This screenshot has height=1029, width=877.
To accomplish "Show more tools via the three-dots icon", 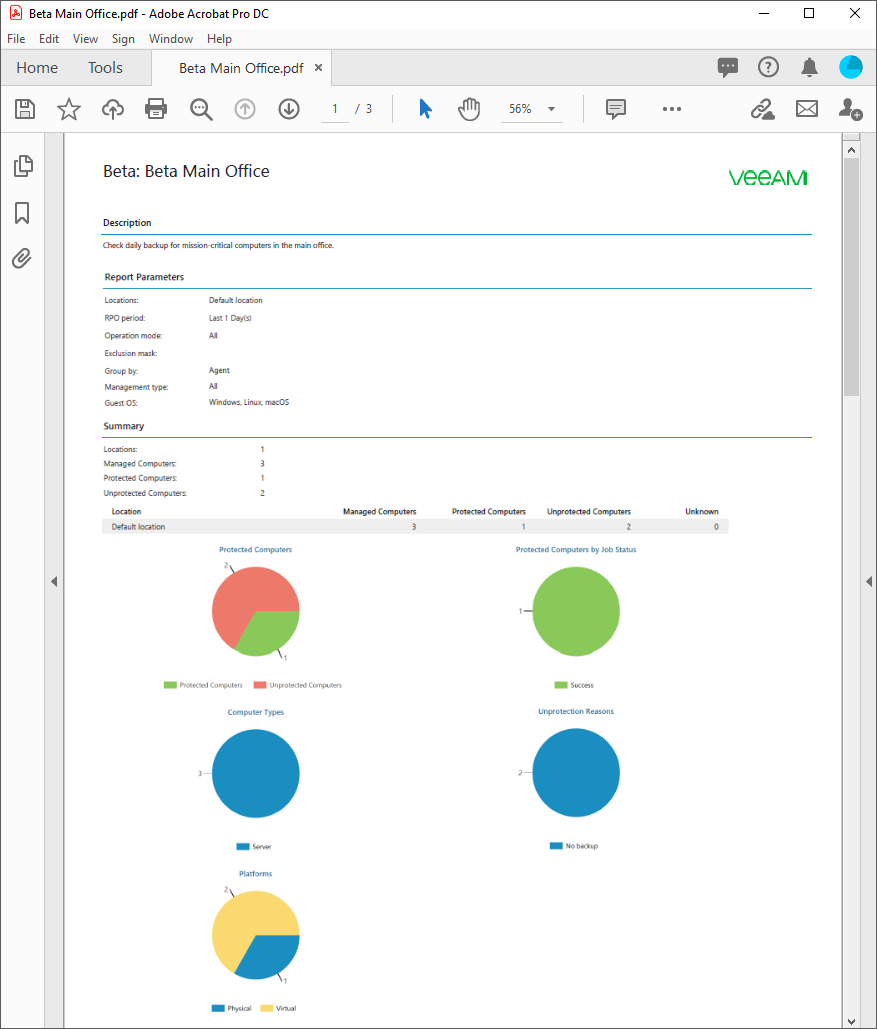I will pos(672,109).
